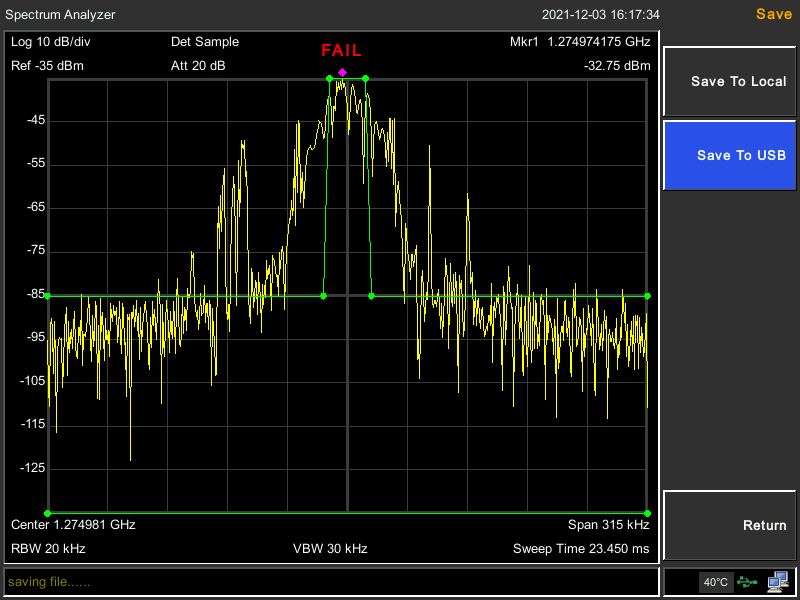Click the -105 y-axis scale label
Viewport: 800px width, 600px height.
pos(32,381)
